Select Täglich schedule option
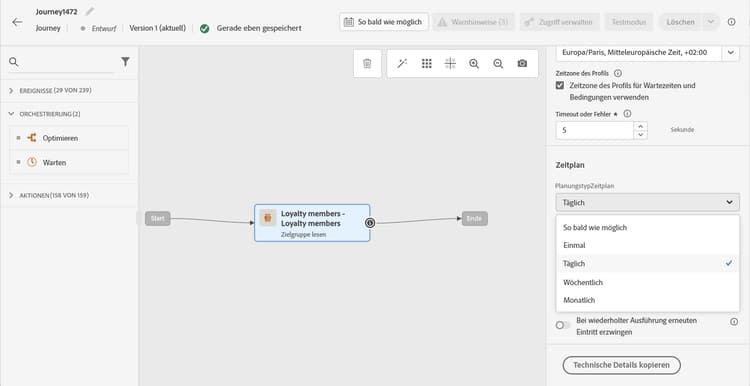Image resolution: width=750 pixels, height=386 pixels. [648, 264]
